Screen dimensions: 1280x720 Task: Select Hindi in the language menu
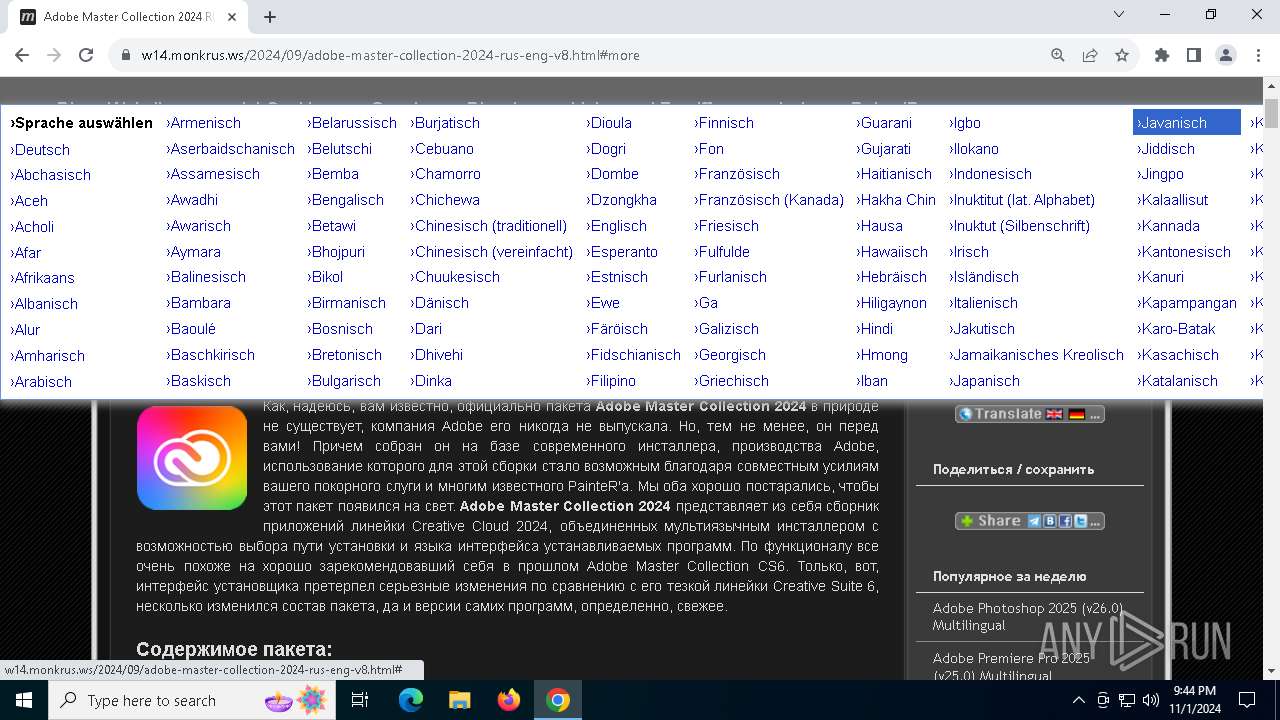[875, 329]
